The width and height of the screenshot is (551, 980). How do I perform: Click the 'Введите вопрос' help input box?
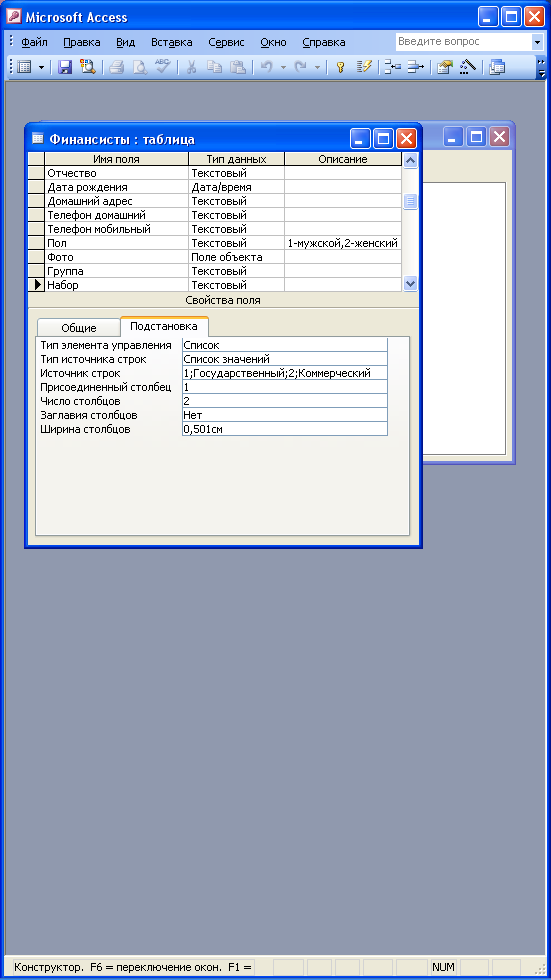point(464,42)
